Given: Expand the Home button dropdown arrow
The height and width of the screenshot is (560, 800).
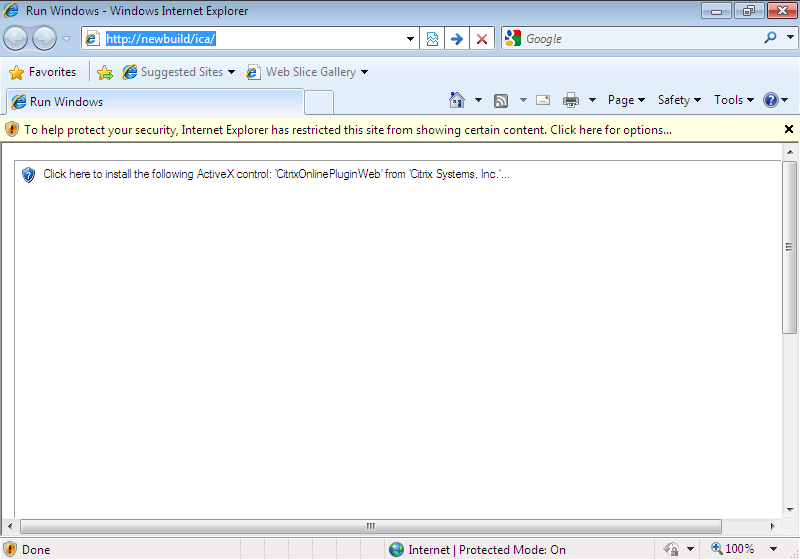Looking at the screenshot, I should pos(478,100).
